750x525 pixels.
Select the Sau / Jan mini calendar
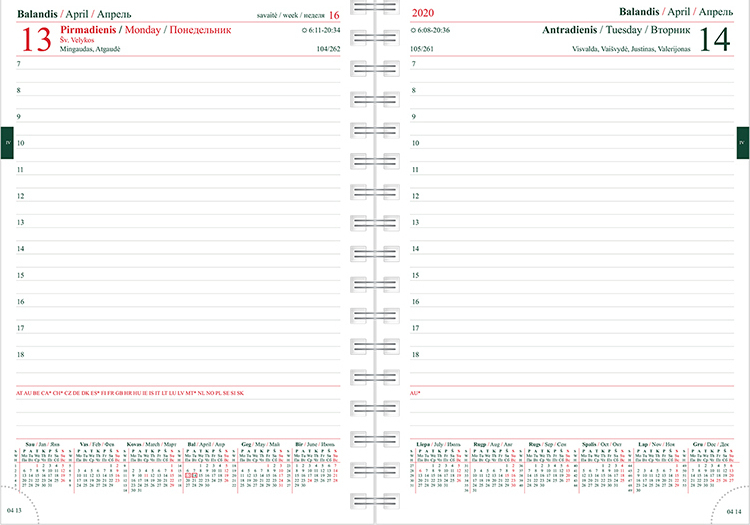pos(43,466)
